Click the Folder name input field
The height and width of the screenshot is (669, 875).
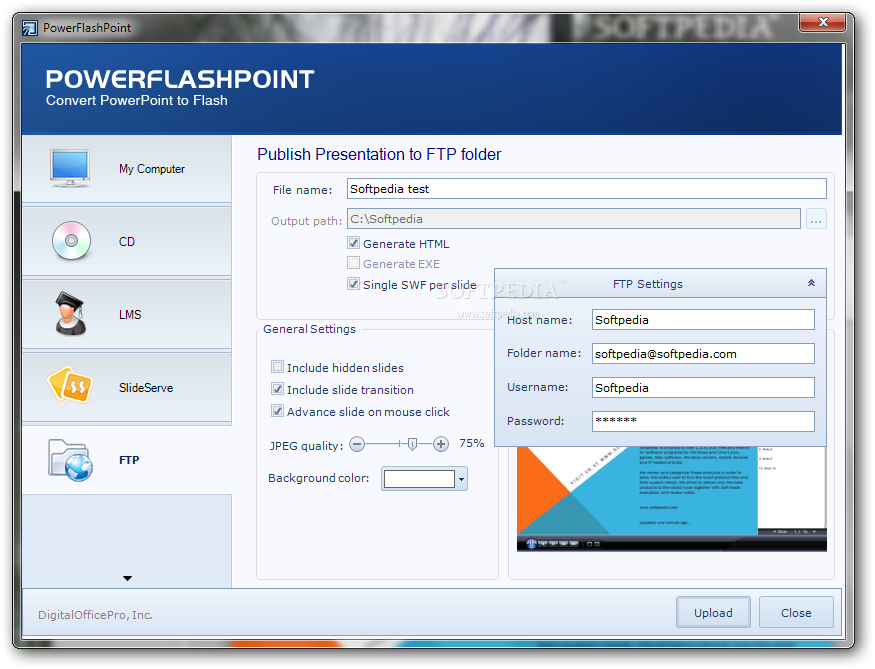(x=703, y=354)
